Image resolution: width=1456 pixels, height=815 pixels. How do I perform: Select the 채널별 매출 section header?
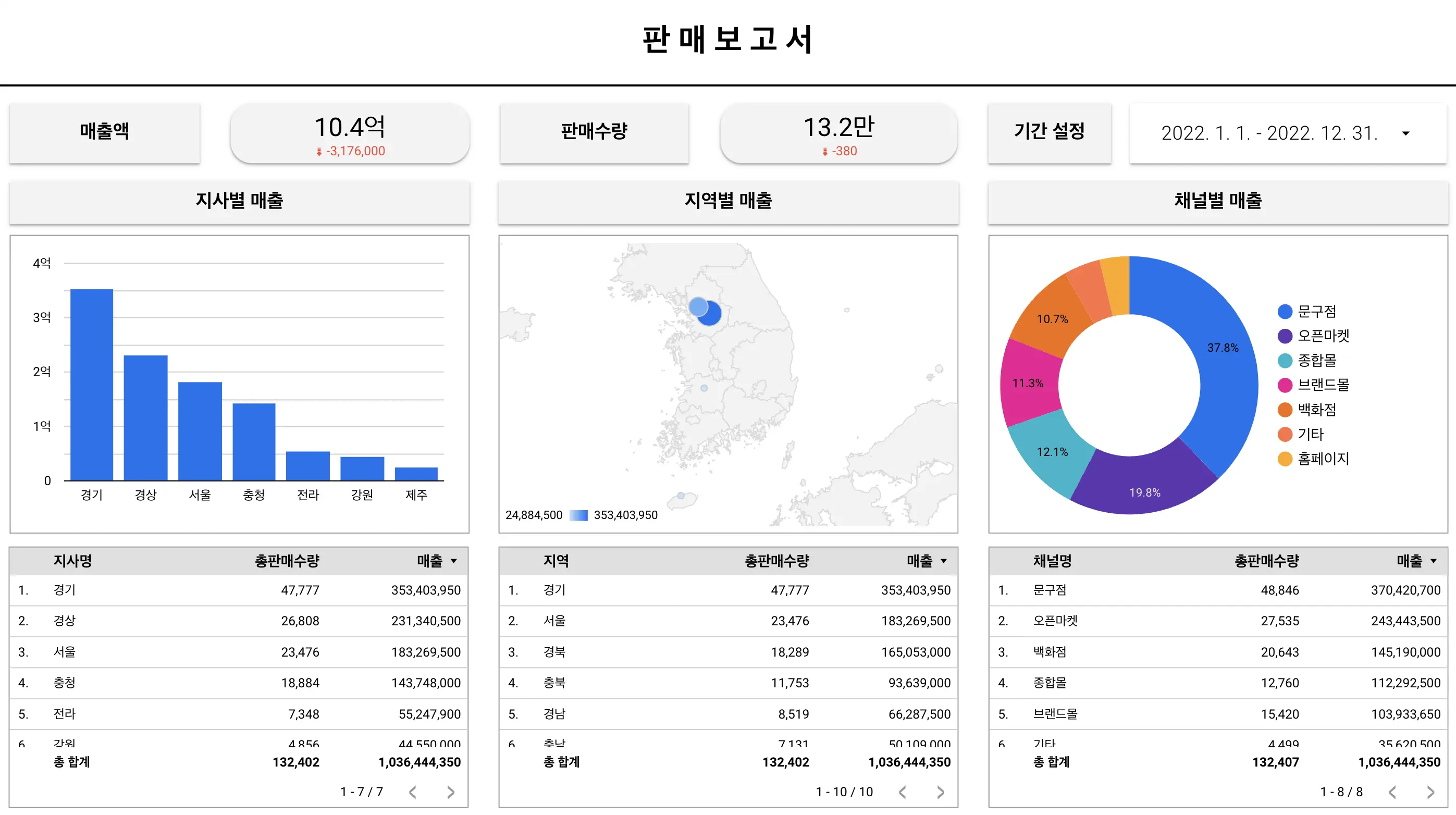click(1218, 201)
